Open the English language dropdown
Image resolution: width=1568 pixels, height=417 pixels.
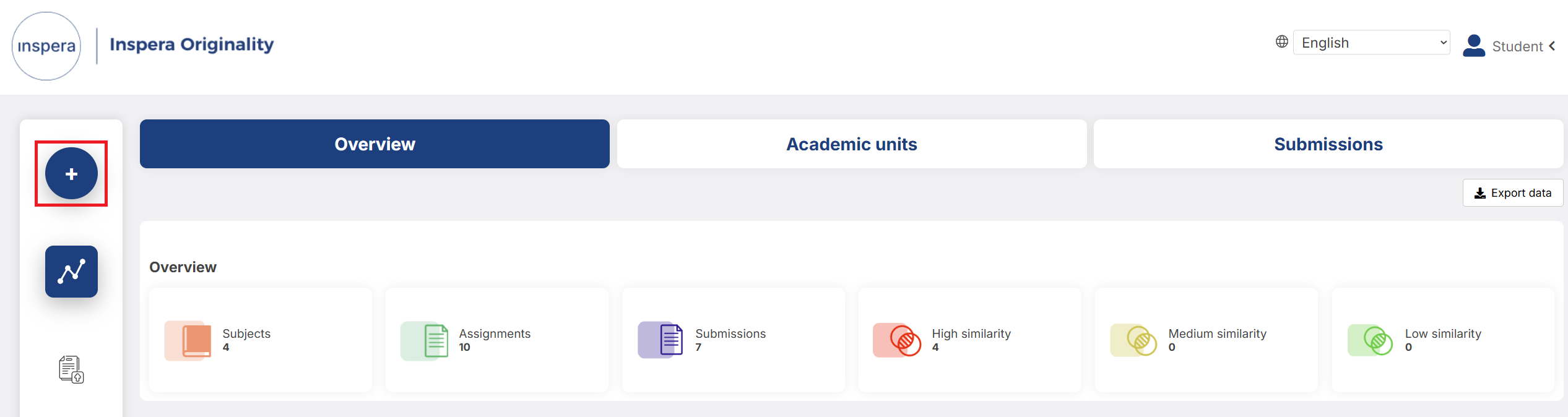coord(1372,42)
